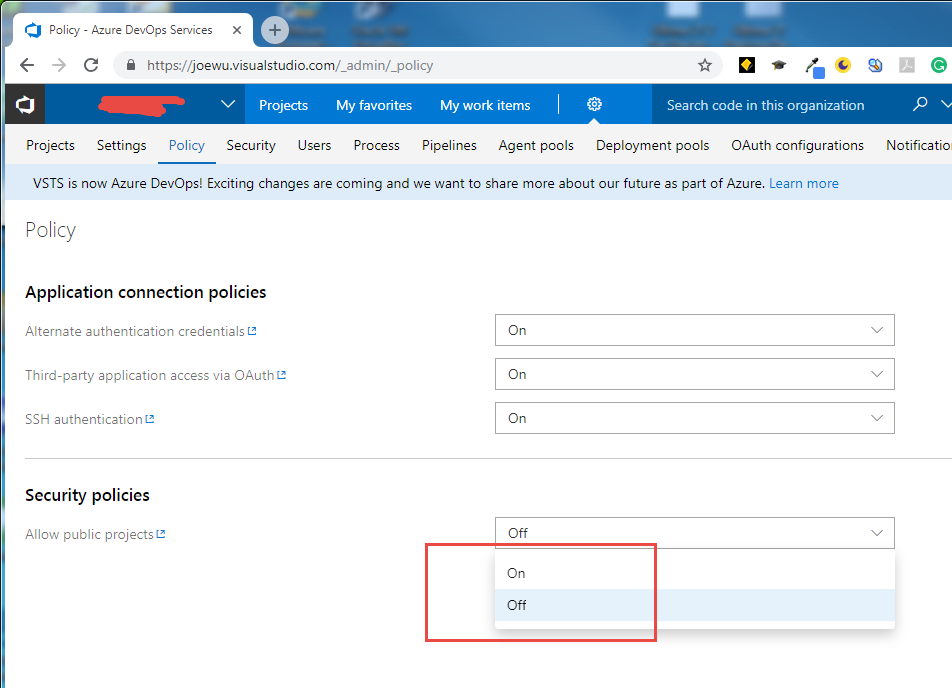Follow the Learn more link in banner
The width and height of the screenshot is (952, 688).
pos(804,183)
